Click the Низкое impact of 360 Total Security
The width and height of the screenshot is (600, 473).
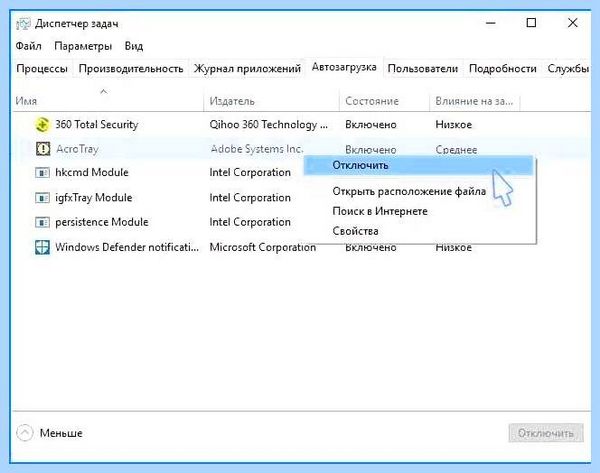coord(453,125)
